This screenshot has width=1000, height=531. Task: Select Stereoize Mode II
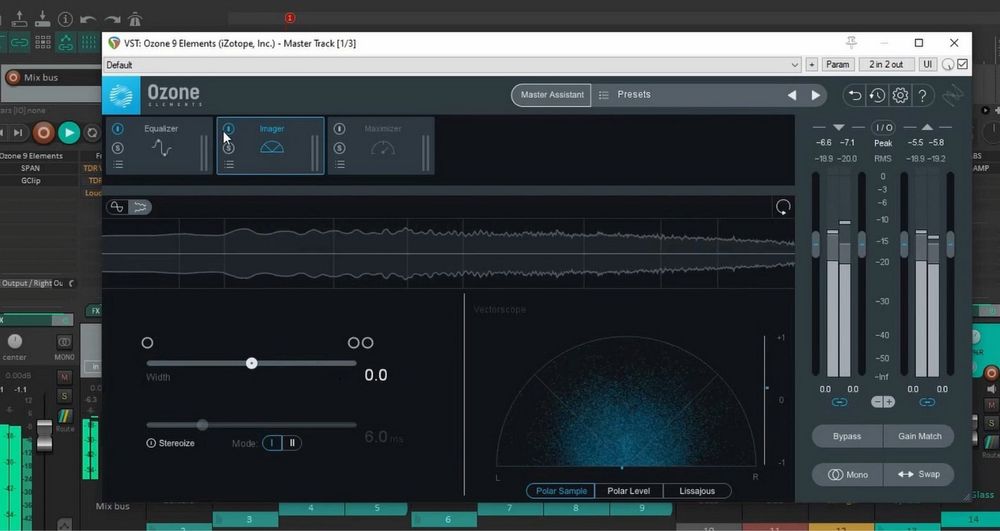pyautogui.click(x=292, y=443)
